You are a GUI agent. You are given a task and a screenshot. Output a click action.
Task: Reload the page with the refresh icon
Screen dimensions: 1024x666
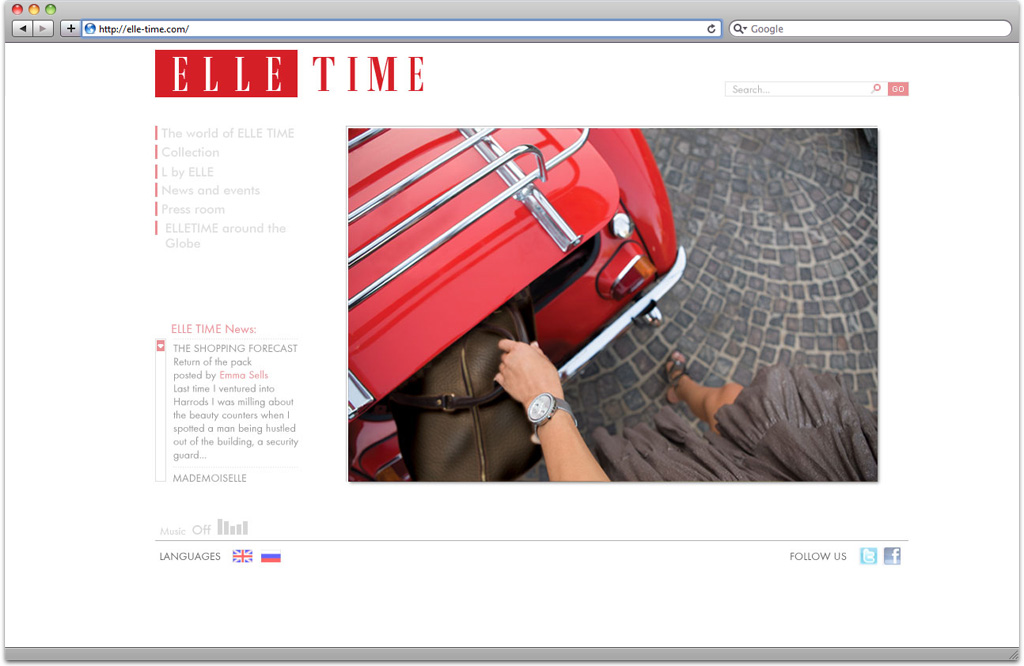coord(710,28)
